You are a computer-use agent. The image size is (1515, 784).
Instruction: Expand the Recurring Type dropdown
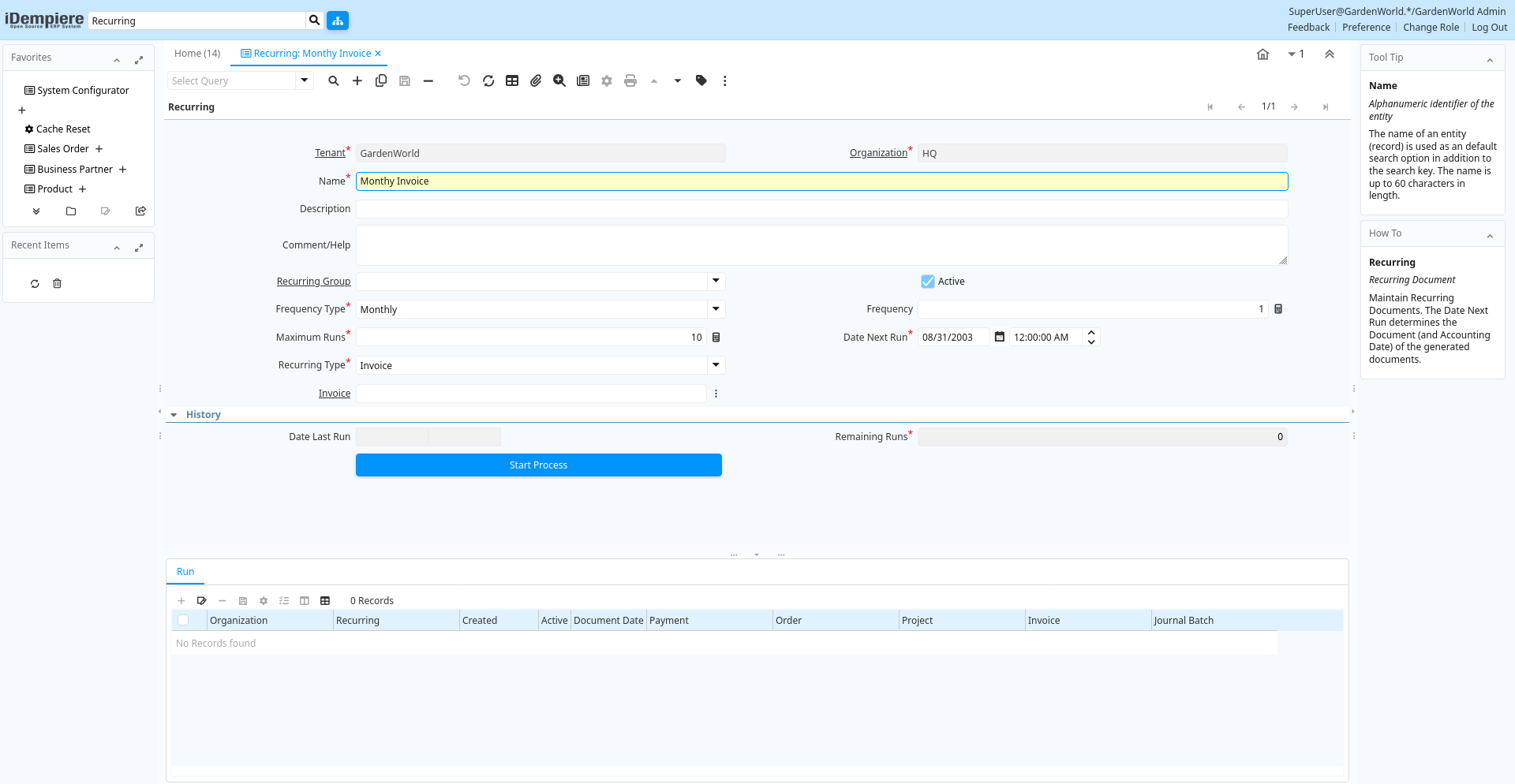coord(716,365)
